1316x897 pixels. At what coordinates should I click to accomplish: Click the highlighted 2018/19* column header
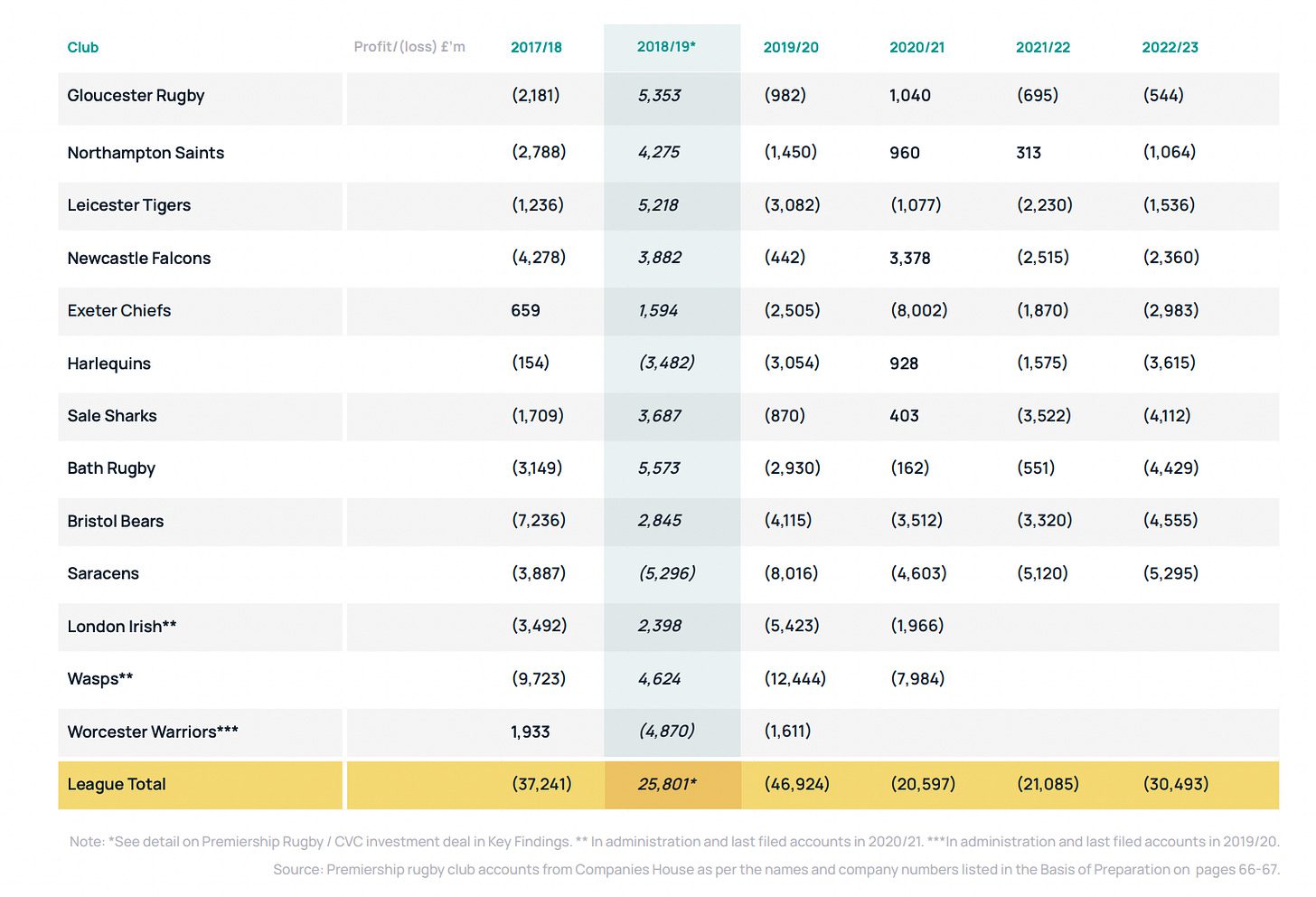click(666, 47)
